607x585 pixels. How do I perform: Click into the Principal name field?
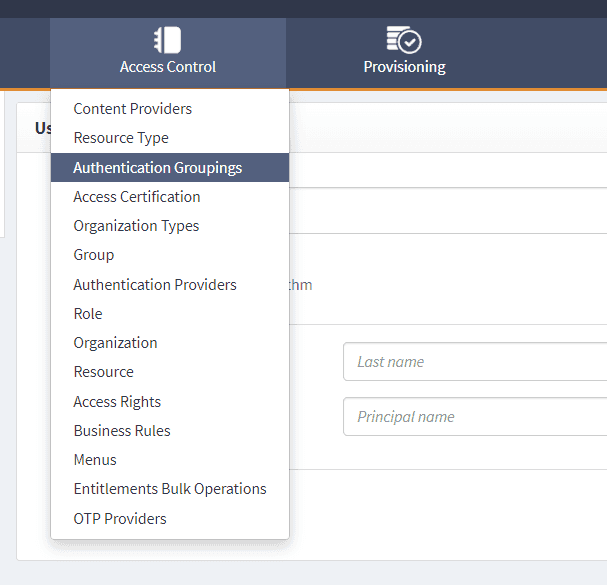(475, 417)
